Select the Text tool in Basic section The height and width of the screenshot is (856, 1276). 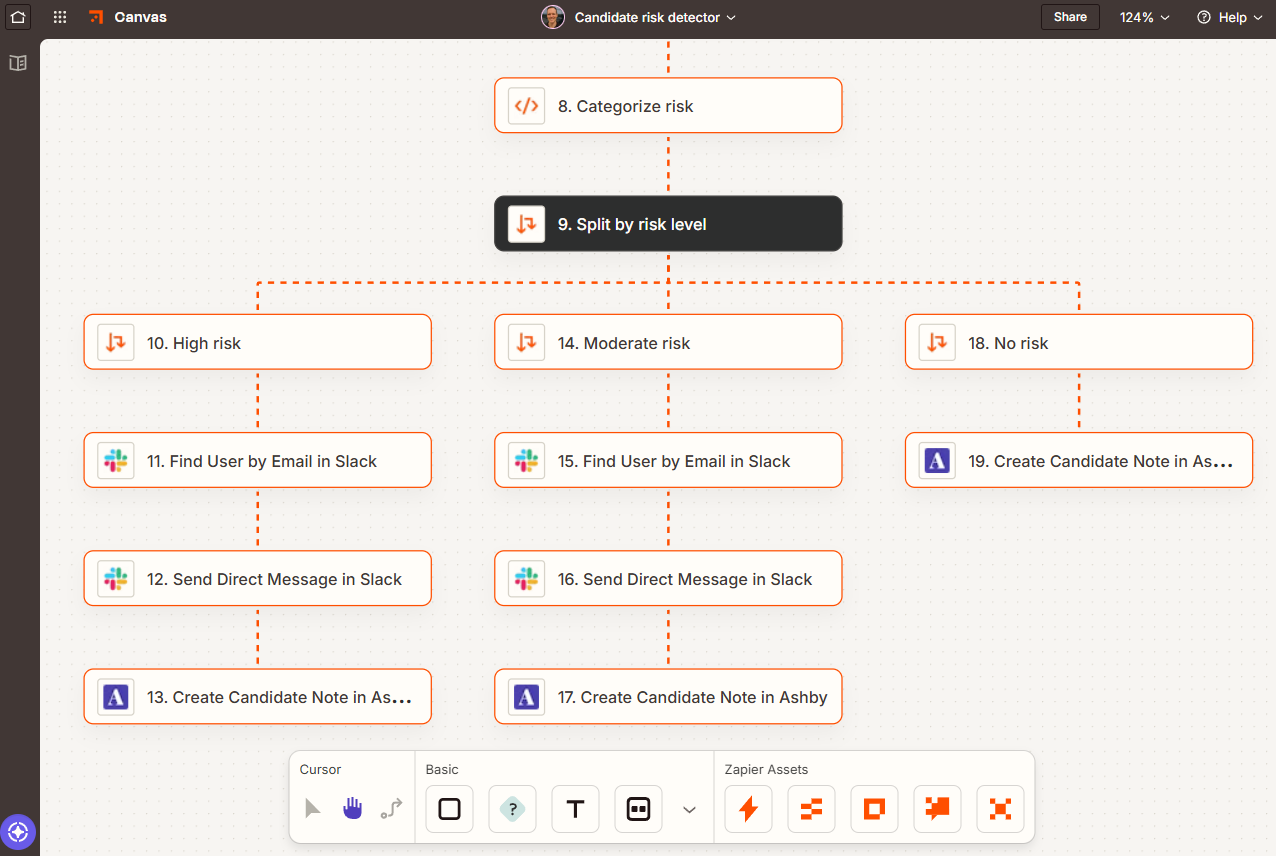[x=575, y=809]
